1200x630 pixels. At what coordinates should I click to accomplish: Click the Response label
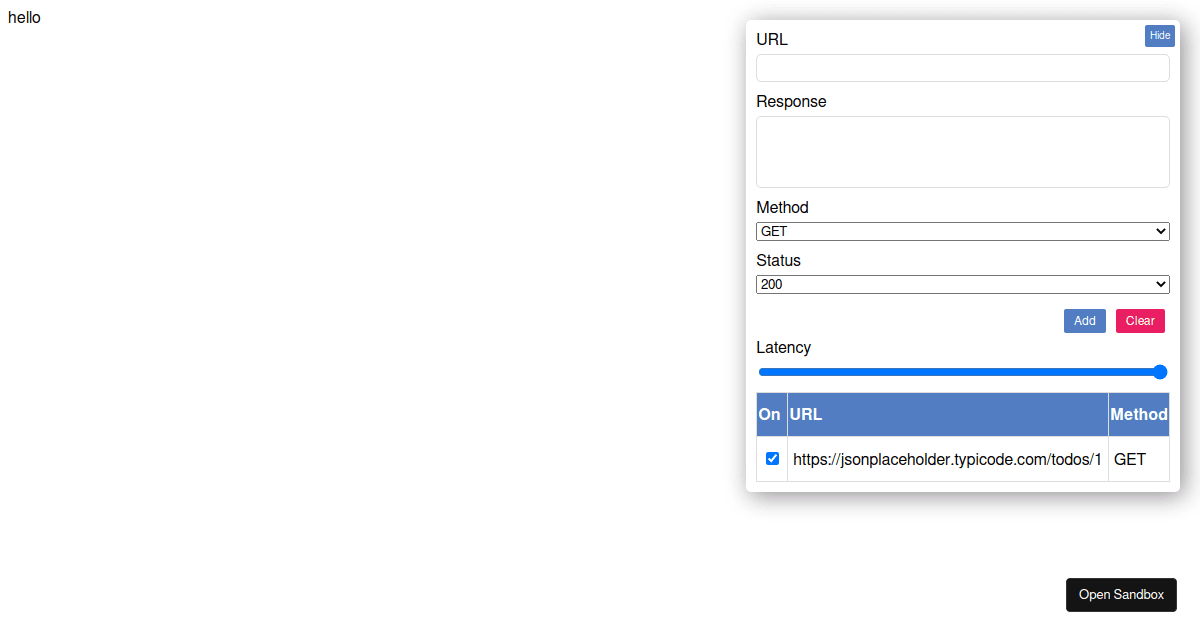tap(791, 101)
